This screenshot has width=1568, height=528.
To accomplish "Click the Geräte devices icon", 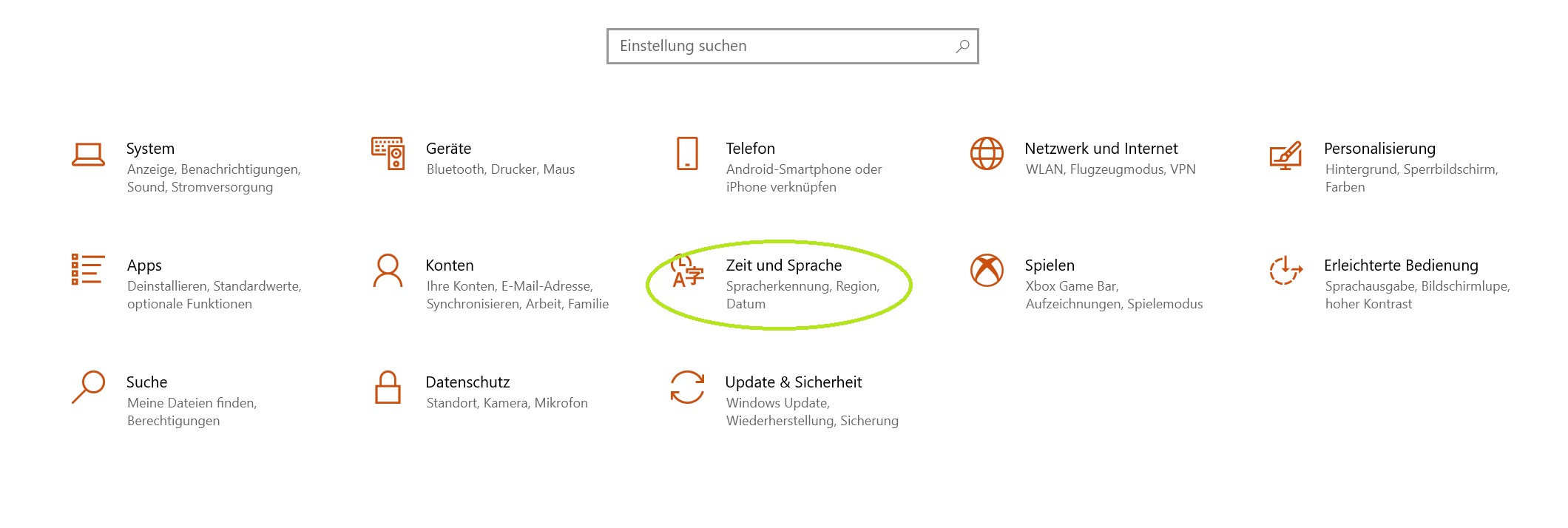I will click(388, 153).
